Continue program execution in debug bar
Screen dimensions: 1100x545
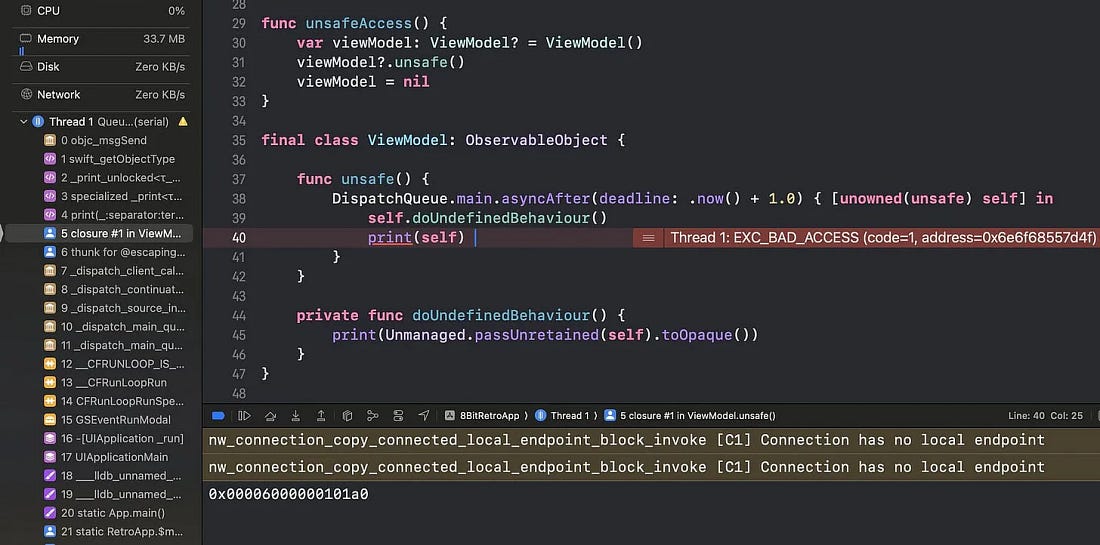coord(244,416)
